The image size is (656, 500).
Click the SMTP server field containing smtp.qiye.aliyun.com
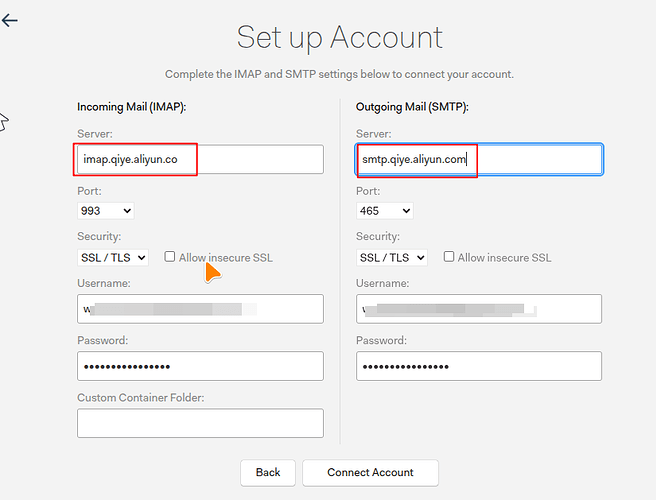coord(479,159)
